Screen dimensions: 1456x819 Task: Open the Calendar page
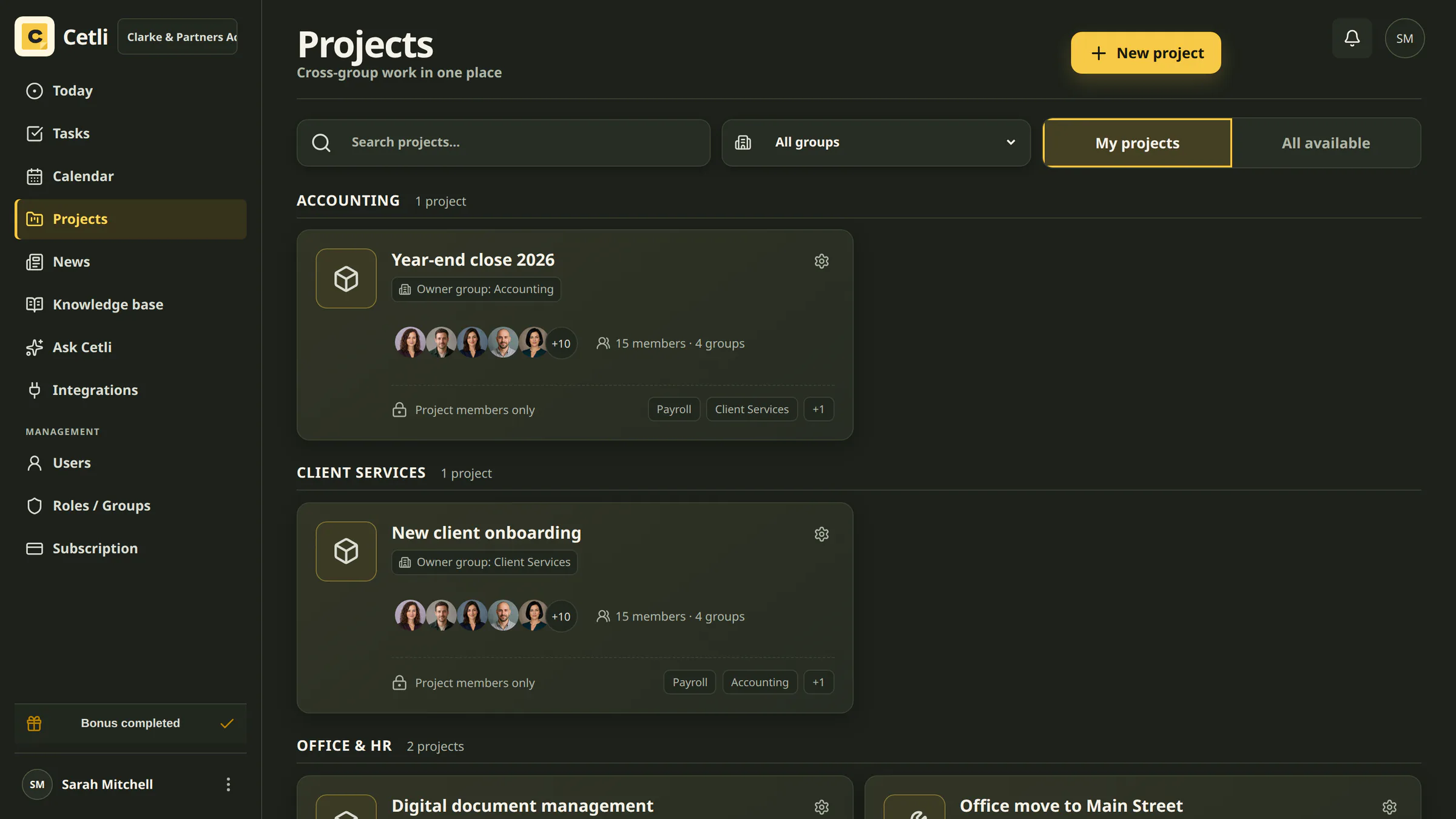[130, 177]
